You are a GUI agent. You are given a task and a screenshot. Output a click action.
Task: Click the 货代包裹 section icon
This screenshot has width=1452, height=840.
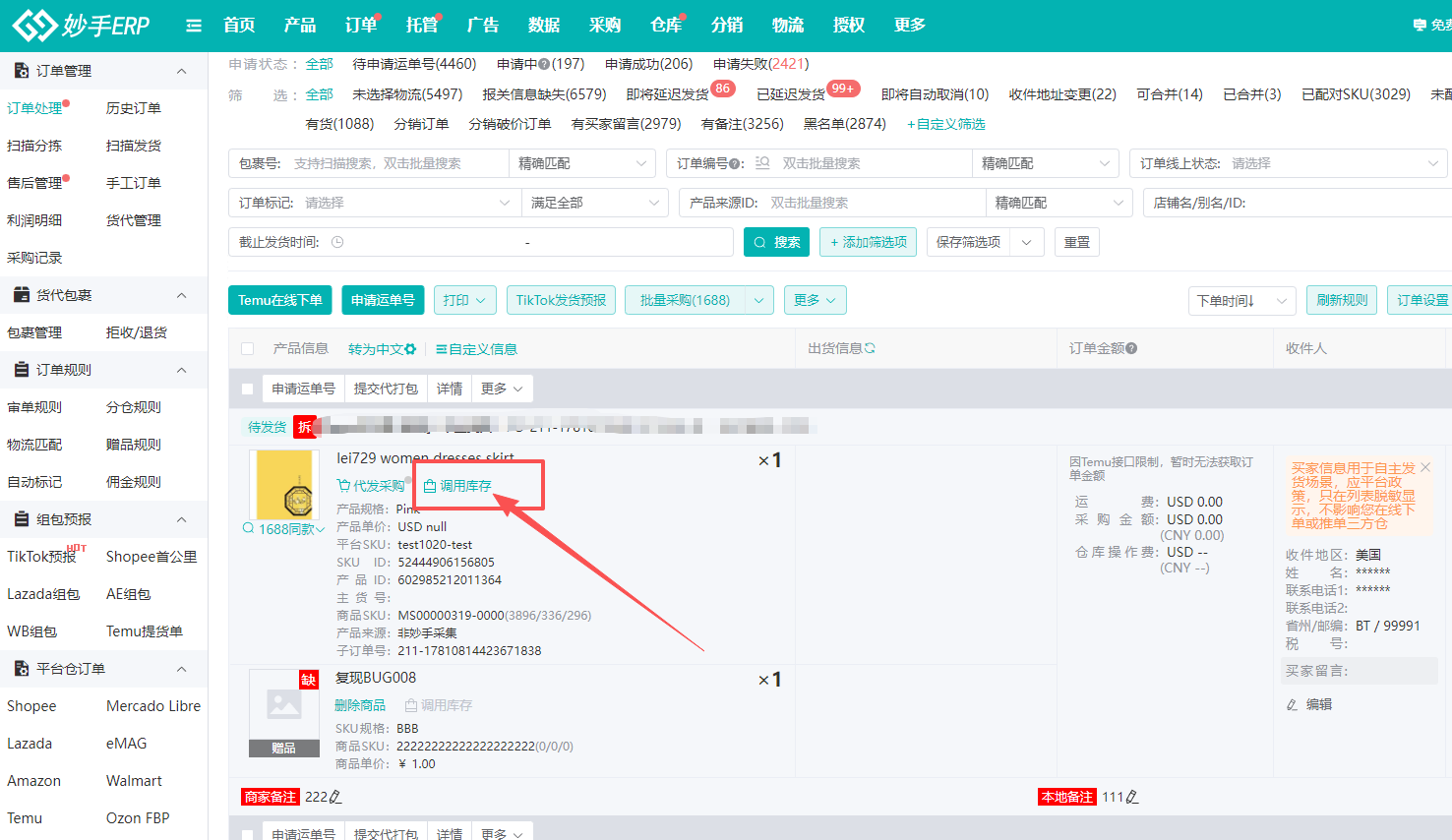tap(22, 295)
